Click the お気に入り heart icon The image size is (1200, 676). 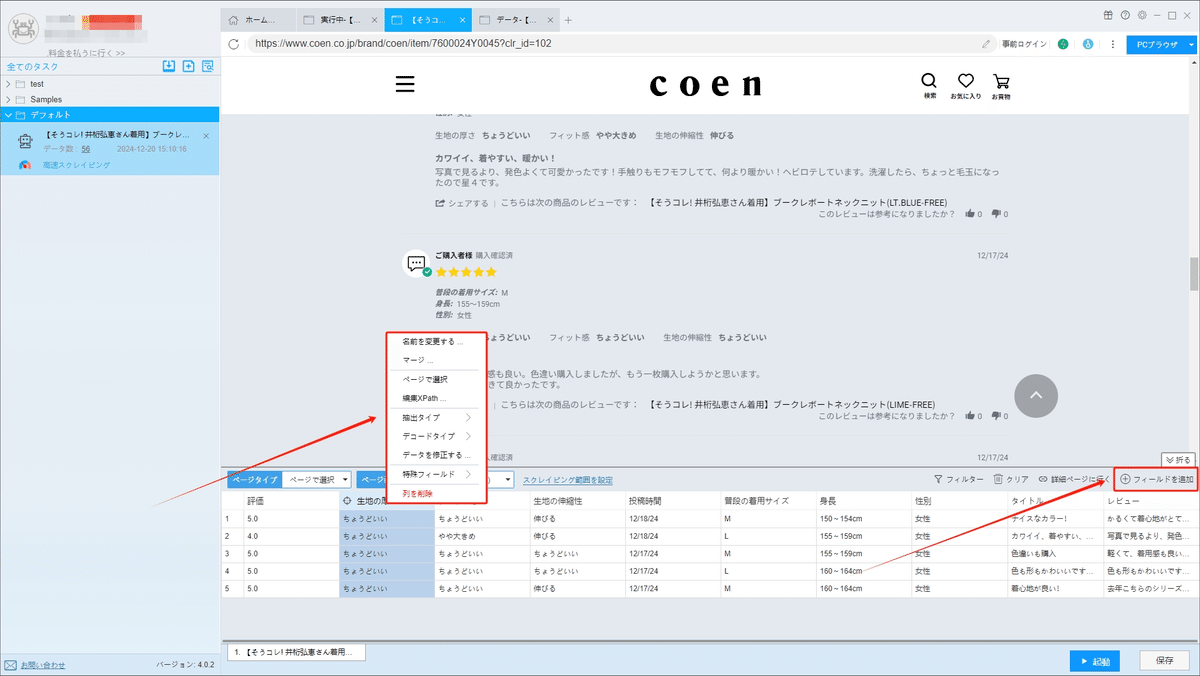[x=966, y=80]
